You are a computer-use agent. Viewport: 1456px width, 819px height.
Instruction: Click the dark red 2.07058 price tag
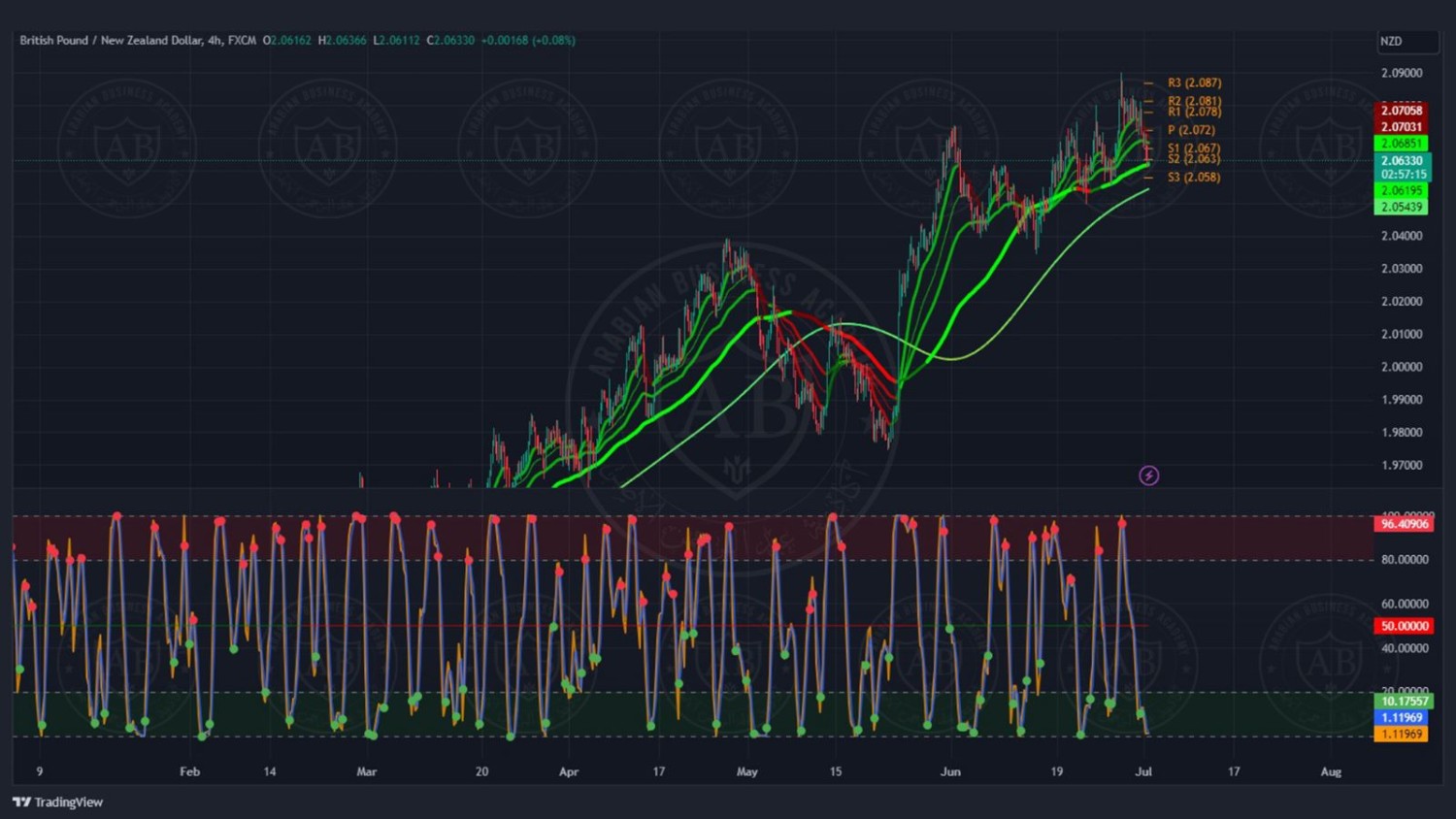1402,111
